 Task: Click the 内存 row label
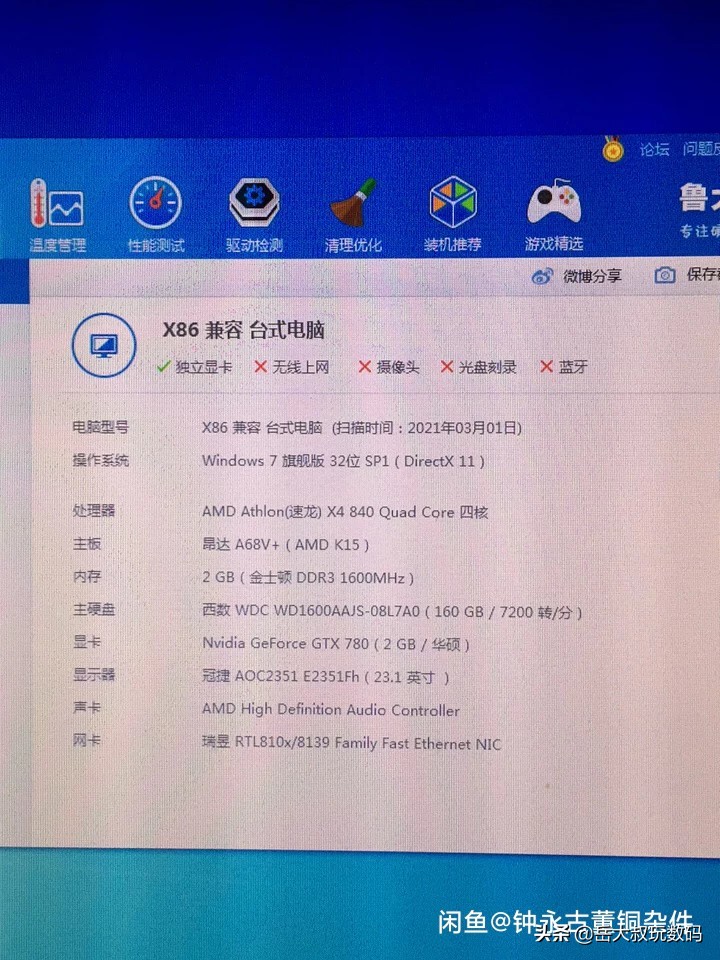coord(87,576)
